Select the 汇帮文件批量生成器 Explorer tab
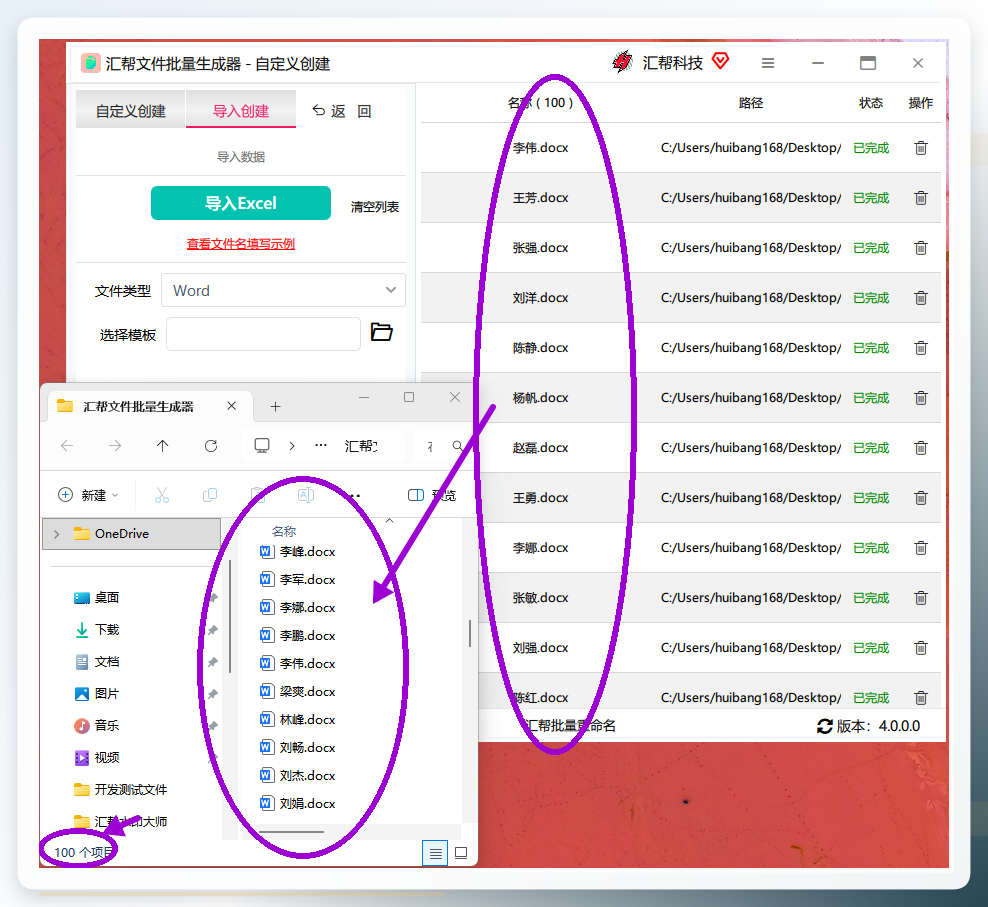 [138, 407]
